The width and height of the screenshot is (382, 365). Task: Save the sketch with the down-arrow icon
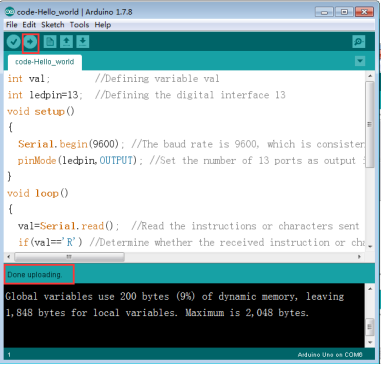tap(83, 42)
